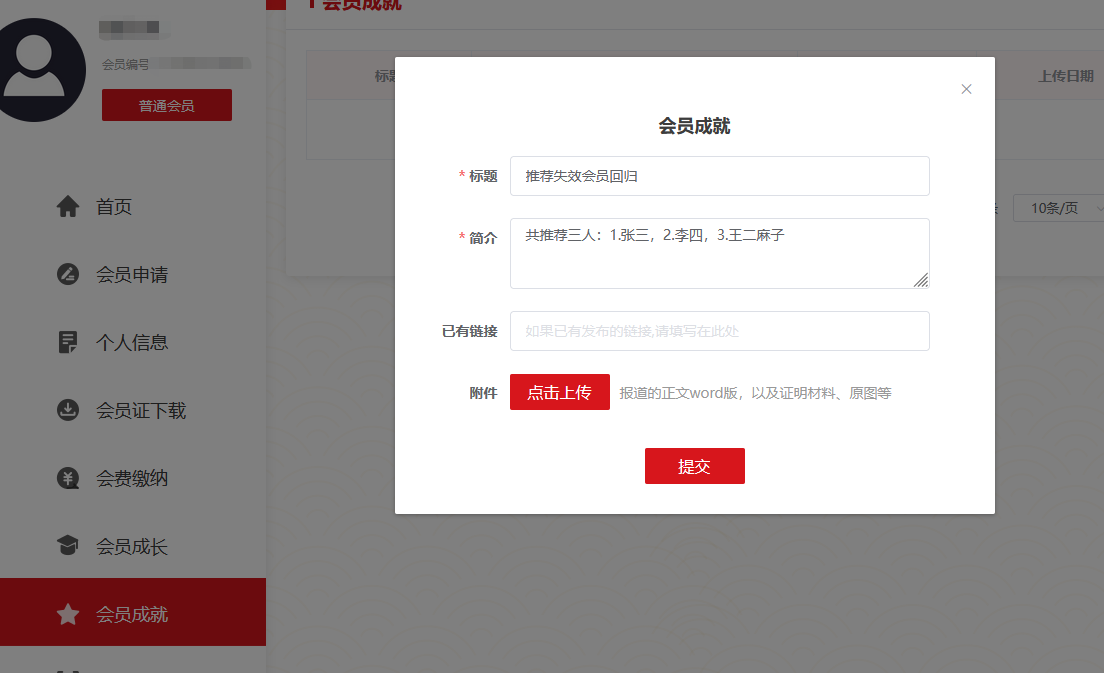Click the 会员成长 graduation cap icon
The image size is (1104, 673).
pyautogui.click(x=68, y=546)
